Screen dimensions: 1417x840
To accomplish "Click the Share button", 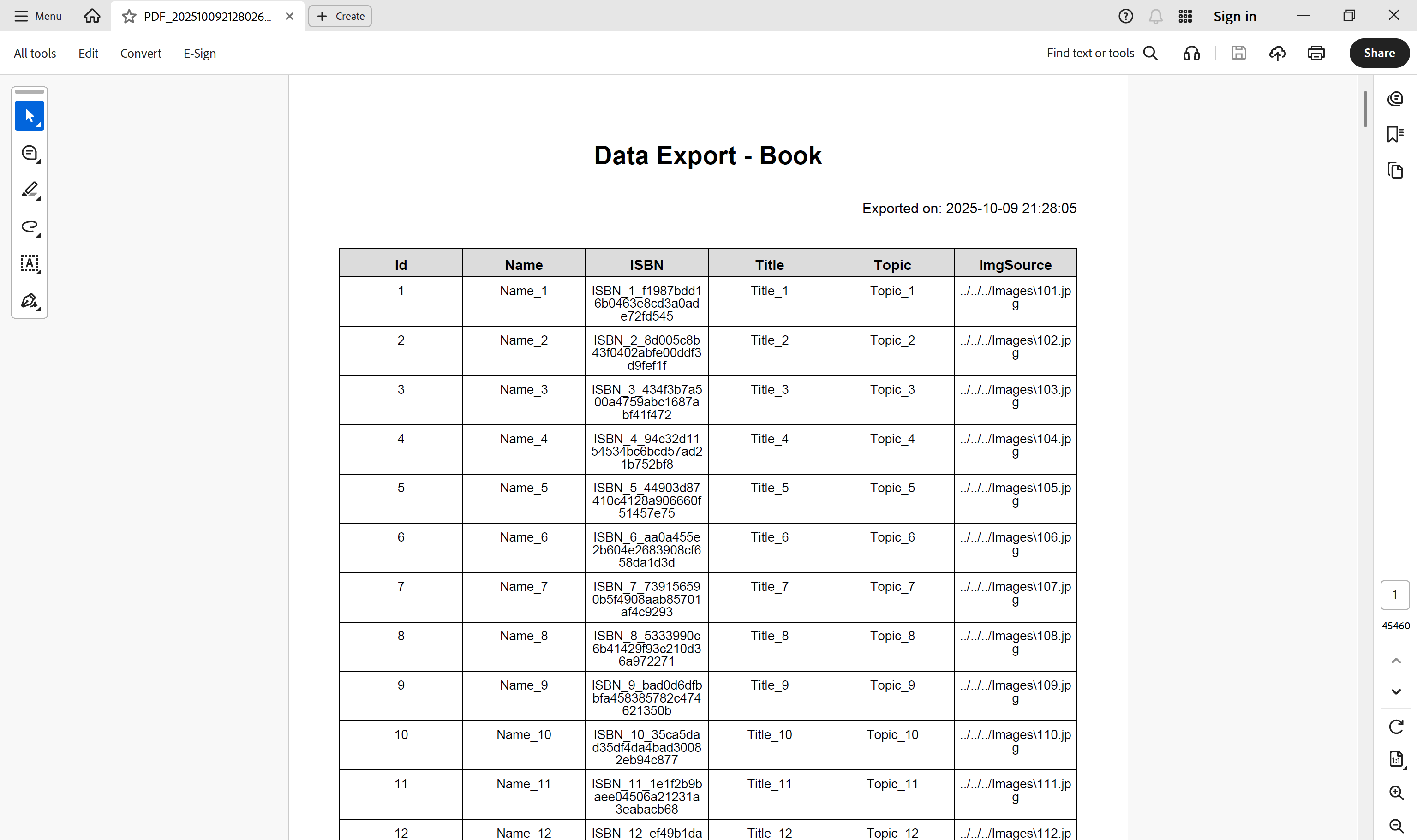I will [1379, 53].
